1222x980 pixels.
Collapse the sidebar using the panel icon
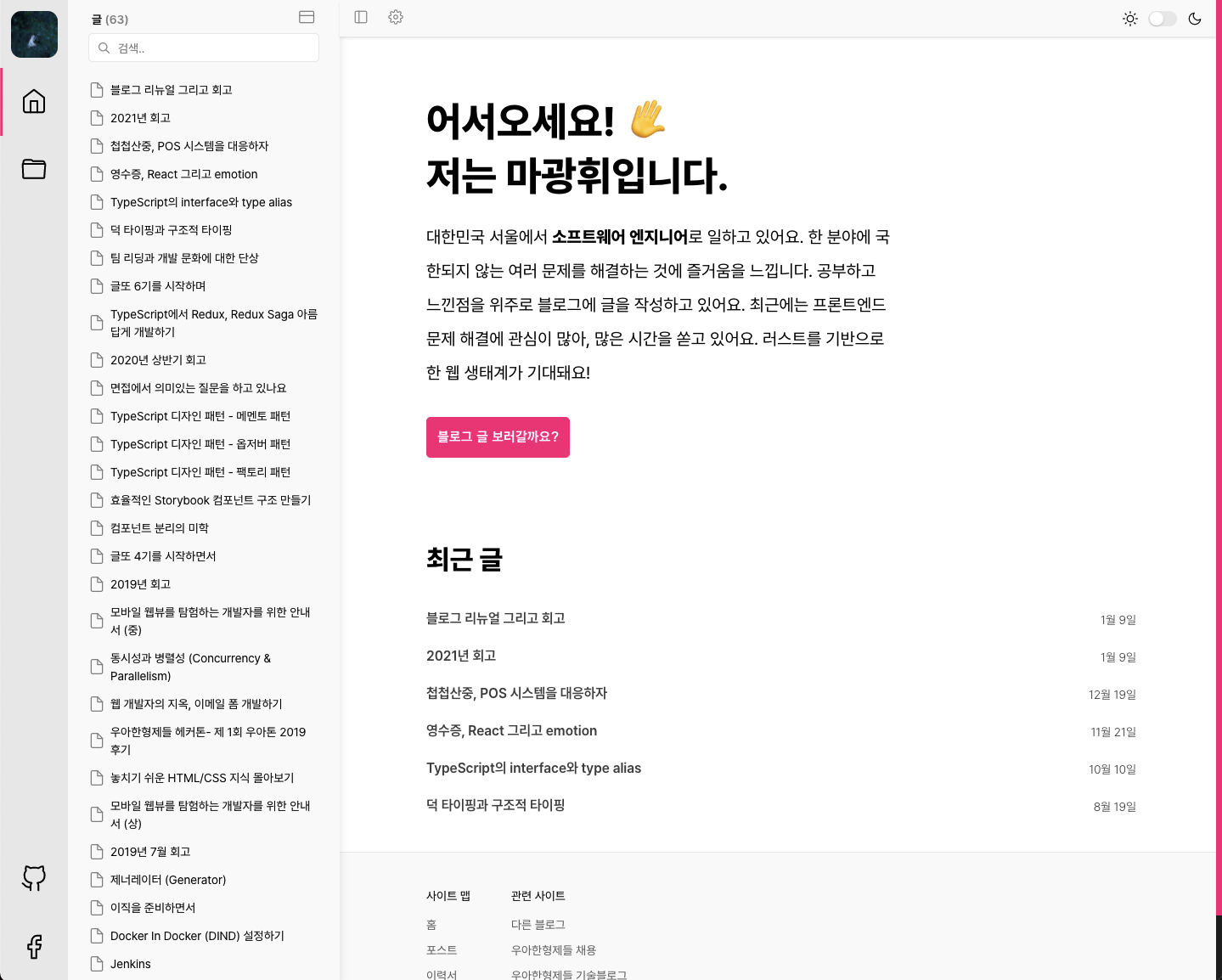pos(360,17)
